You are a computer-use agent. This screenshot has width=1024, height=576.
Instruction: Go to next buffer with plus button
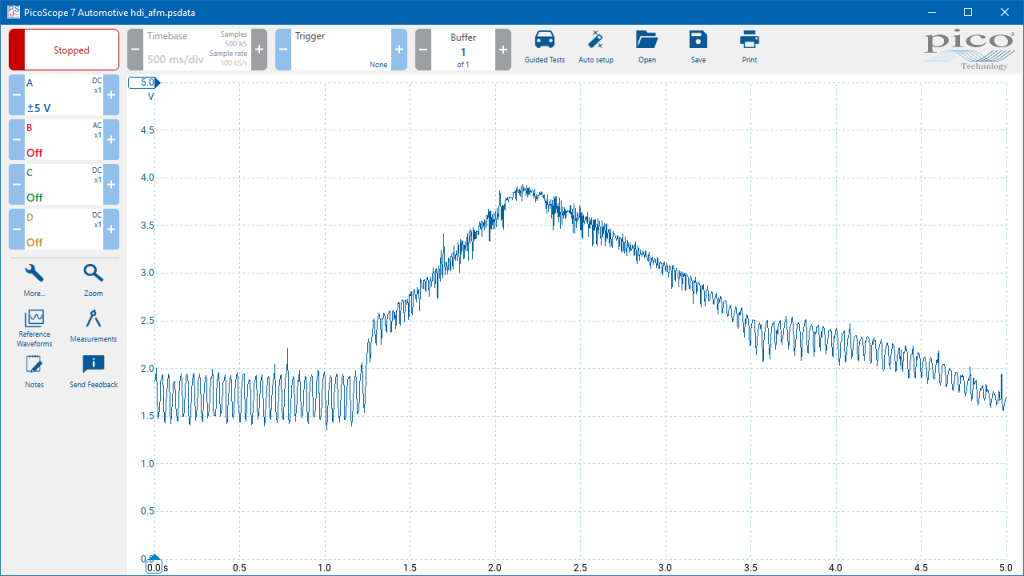pyautogui.click(x=503, y=50)
